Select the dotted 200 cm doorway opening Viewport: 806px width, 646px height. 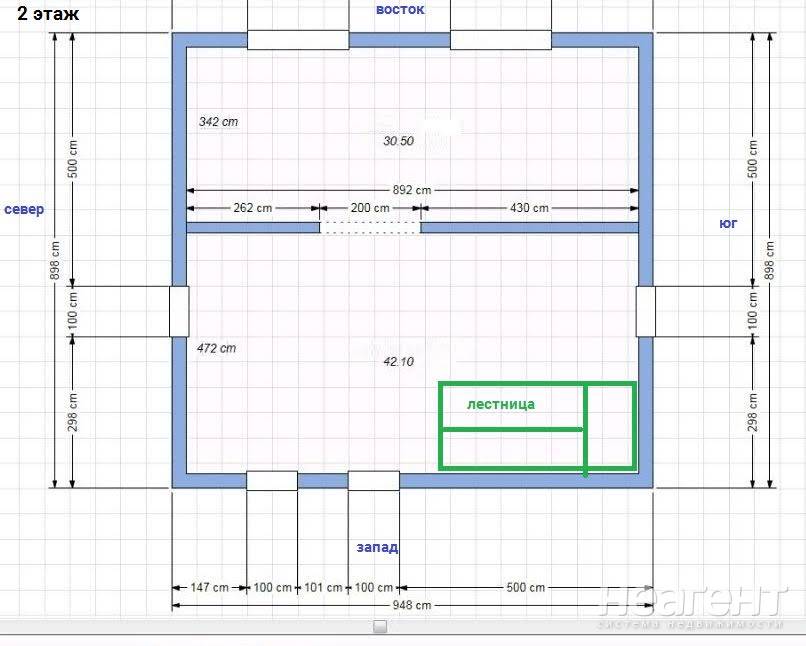click(370, 227)
